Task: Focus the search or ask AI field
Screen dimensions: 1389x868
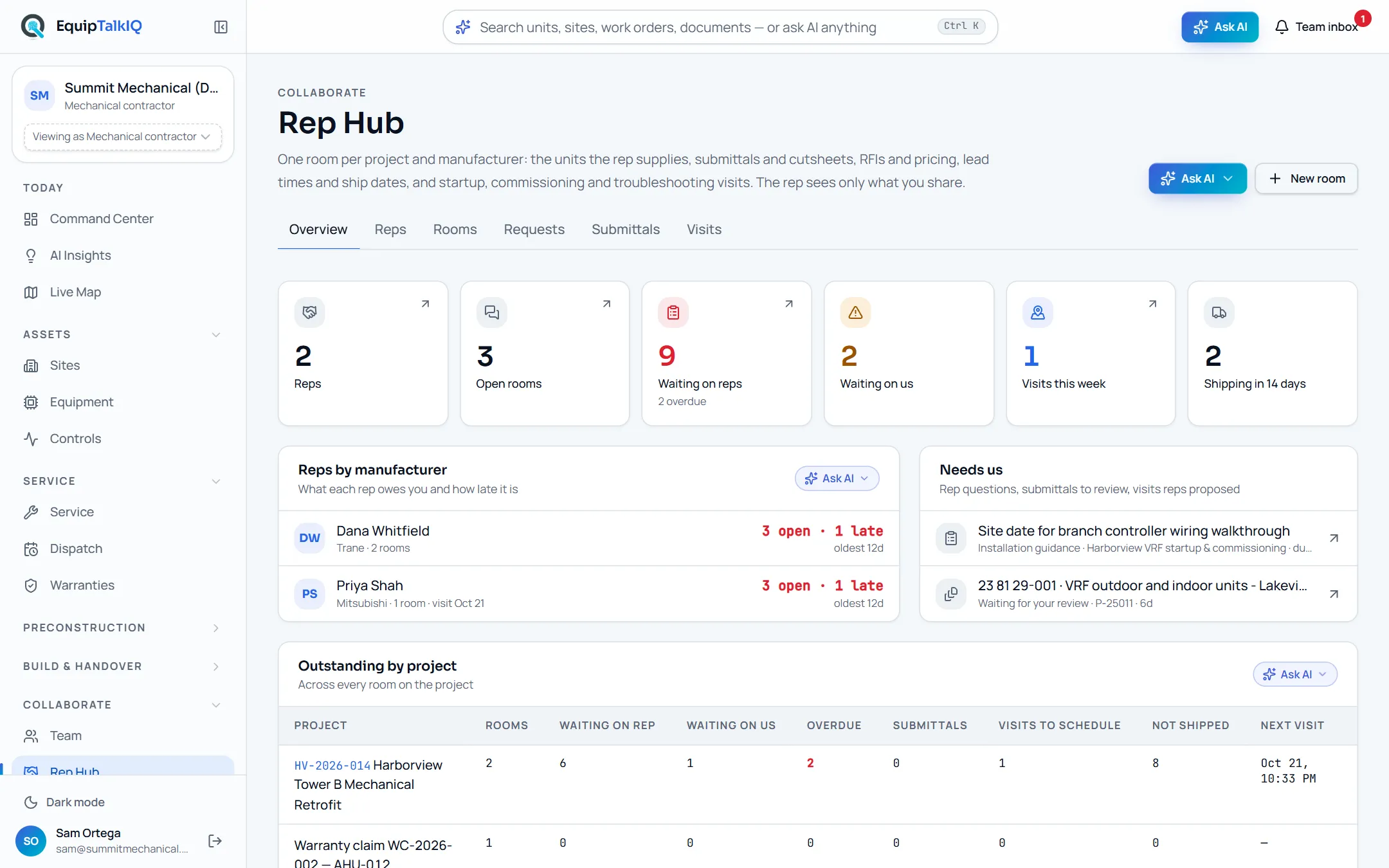Action: (720, 27)
